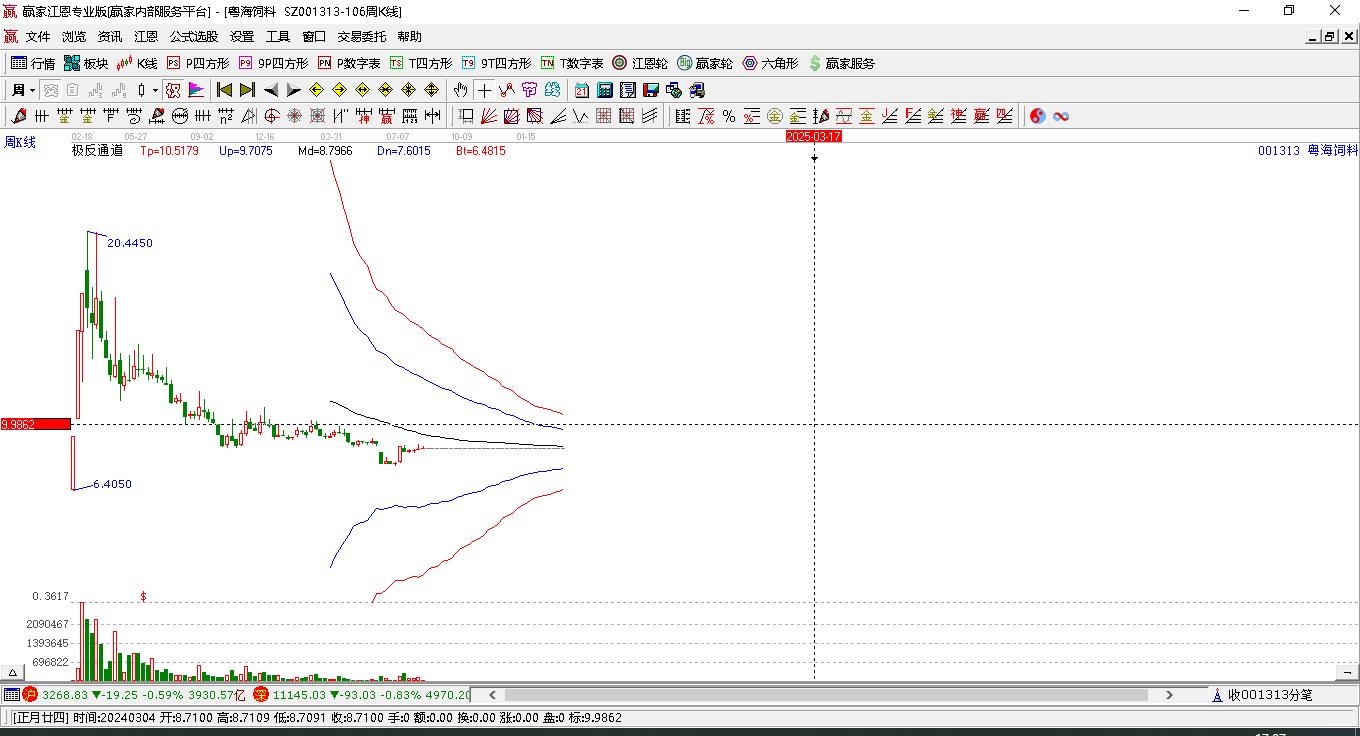Open the 江恩 menu

click(146, 36)
